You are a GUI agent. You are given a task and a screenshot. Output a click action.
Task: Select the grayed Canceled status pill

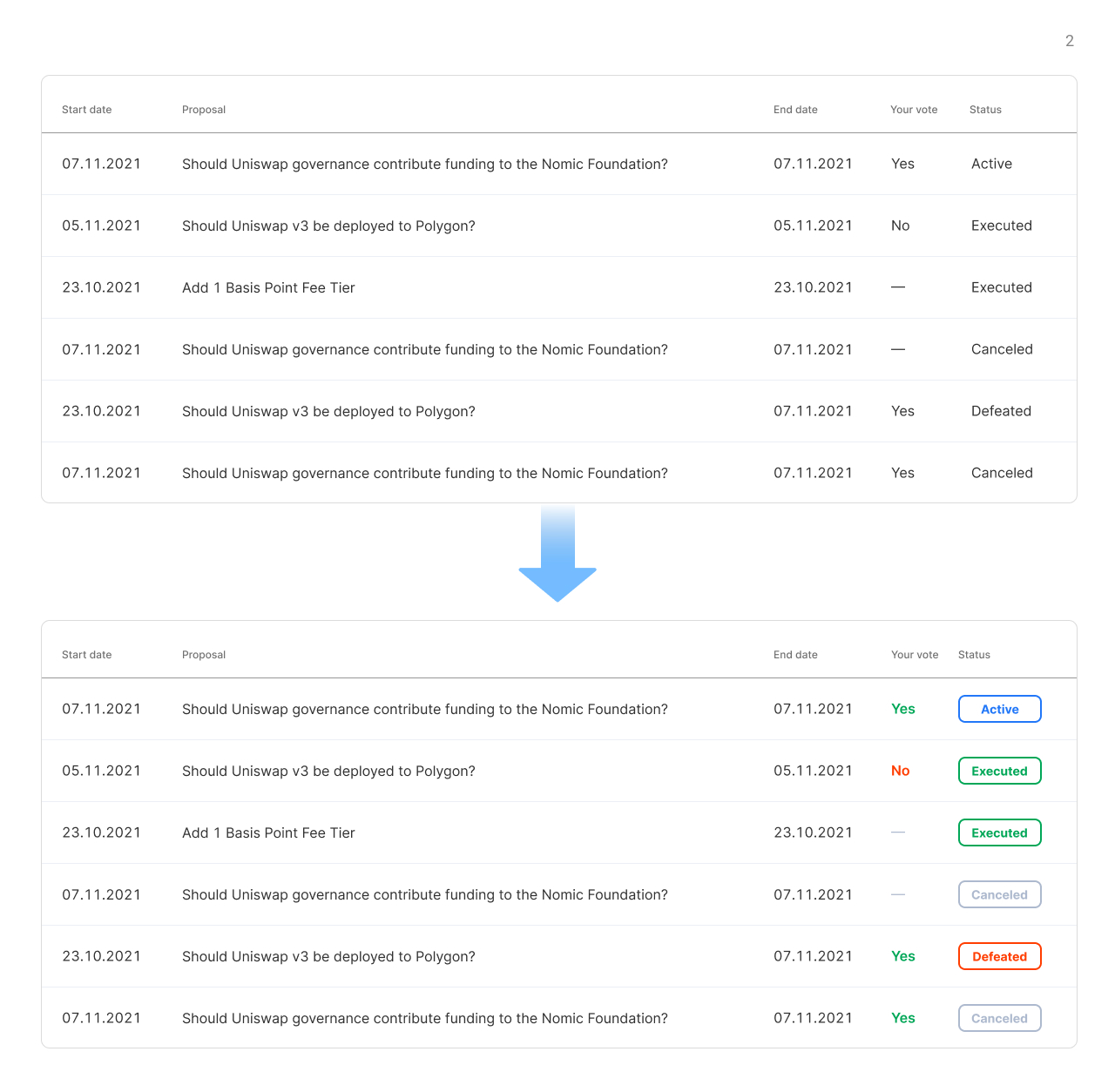click(x=999, y=894)
